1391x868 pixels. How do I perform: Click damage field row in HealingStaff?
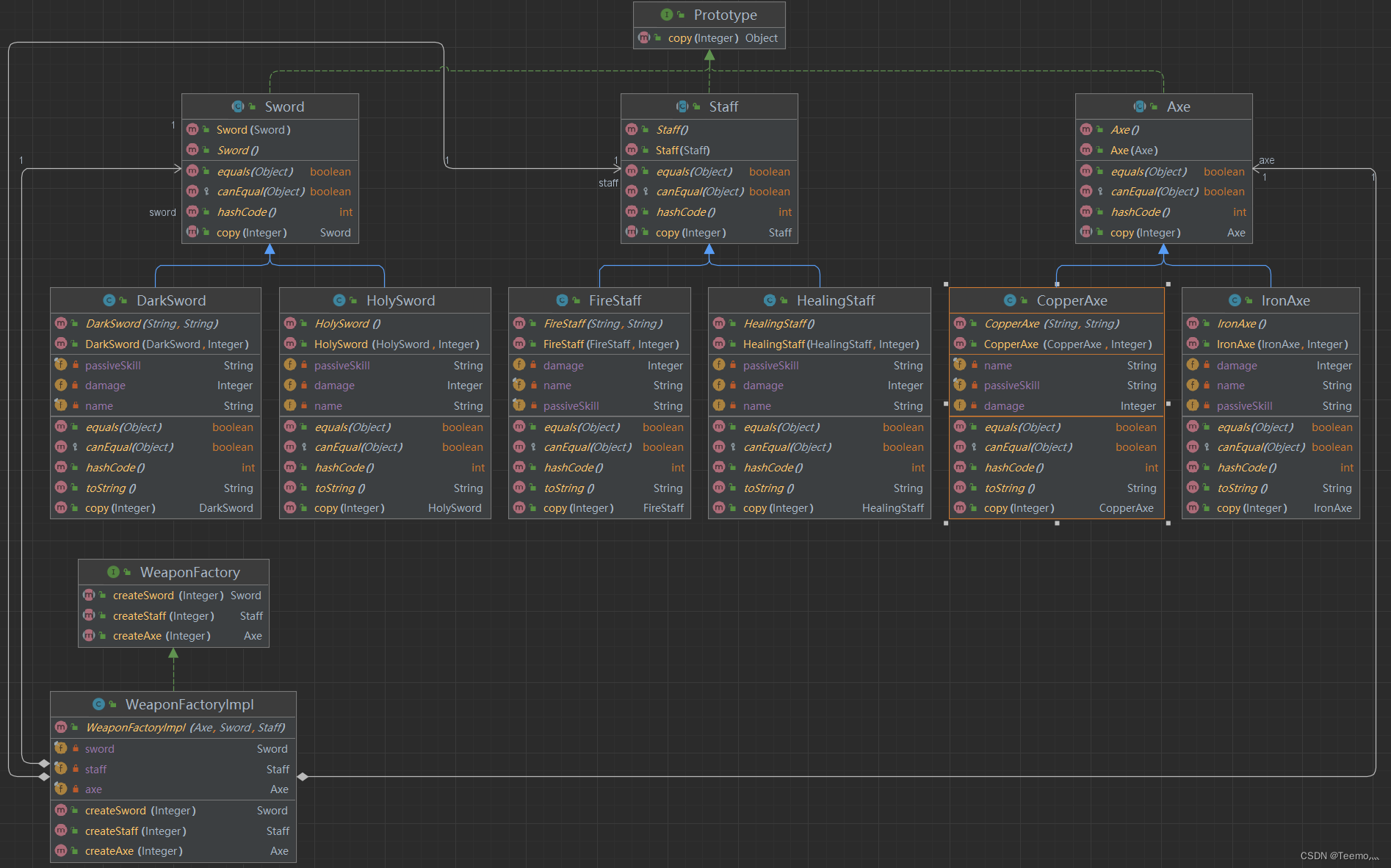click(x=820, y=385)
